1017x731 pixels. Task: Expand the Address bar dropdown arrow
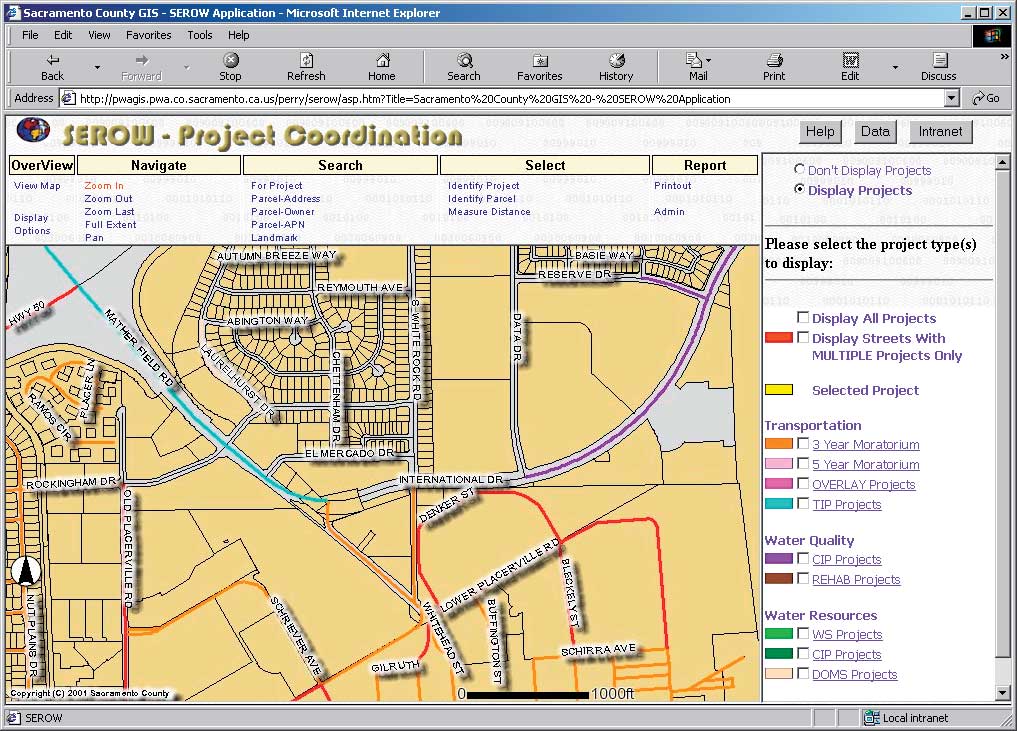coord(952,98)
